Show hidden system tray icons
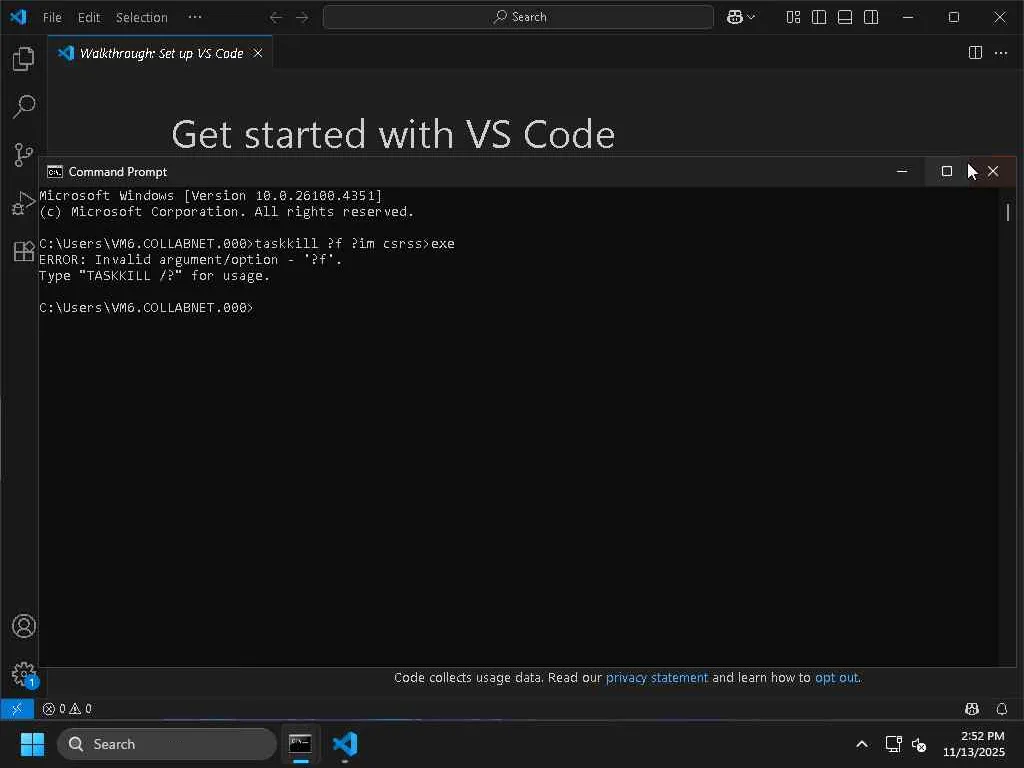 pos(862,744)
